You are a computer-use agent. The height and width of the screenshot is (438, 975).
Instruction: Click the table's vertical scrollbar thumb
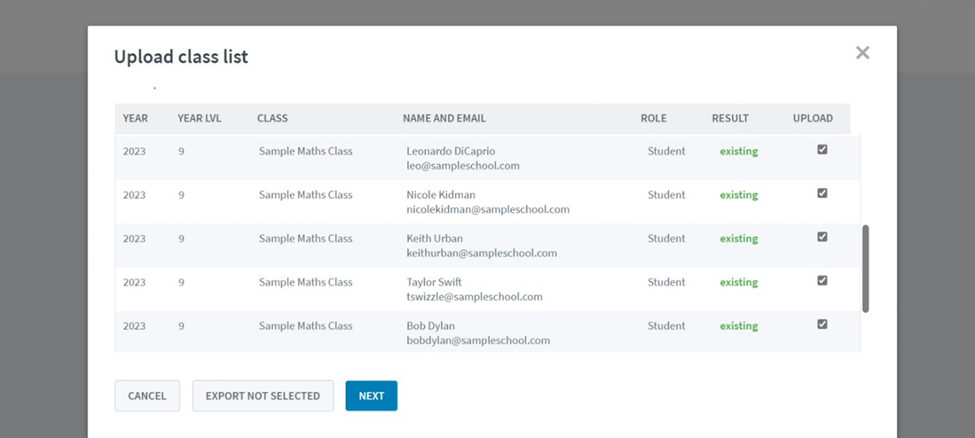coord(866,269)
